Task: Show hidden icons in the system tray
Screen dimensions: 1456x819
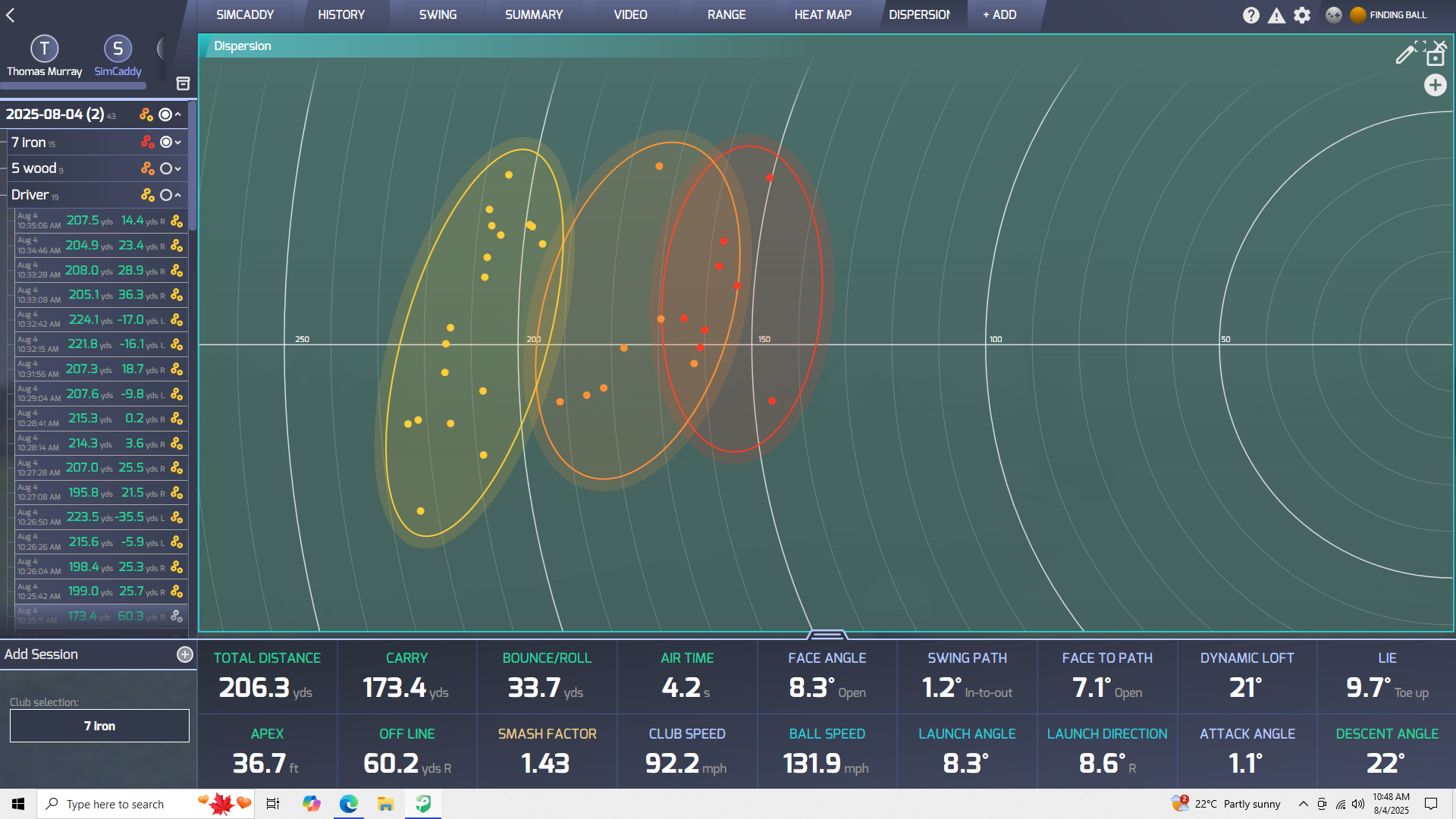Action: (1303, 804)
